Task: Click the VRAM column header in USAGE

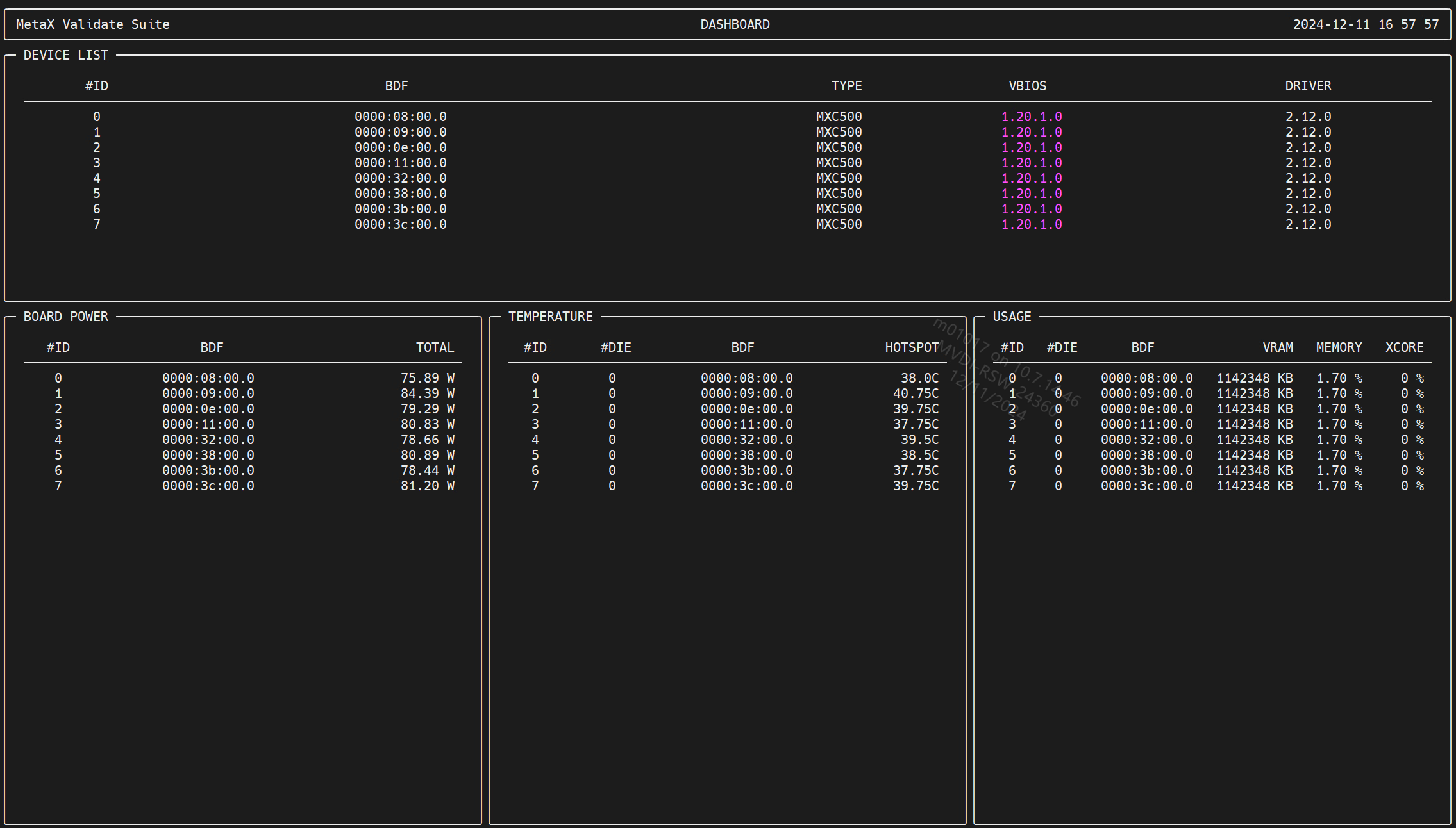Action: tap(1277, 347)
